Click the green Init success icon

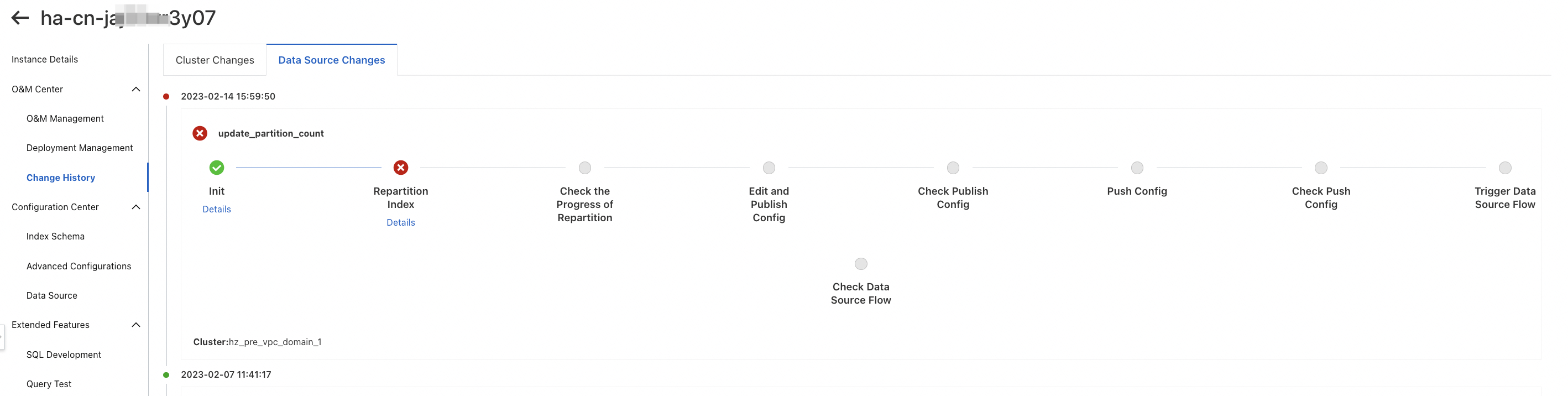217,168
